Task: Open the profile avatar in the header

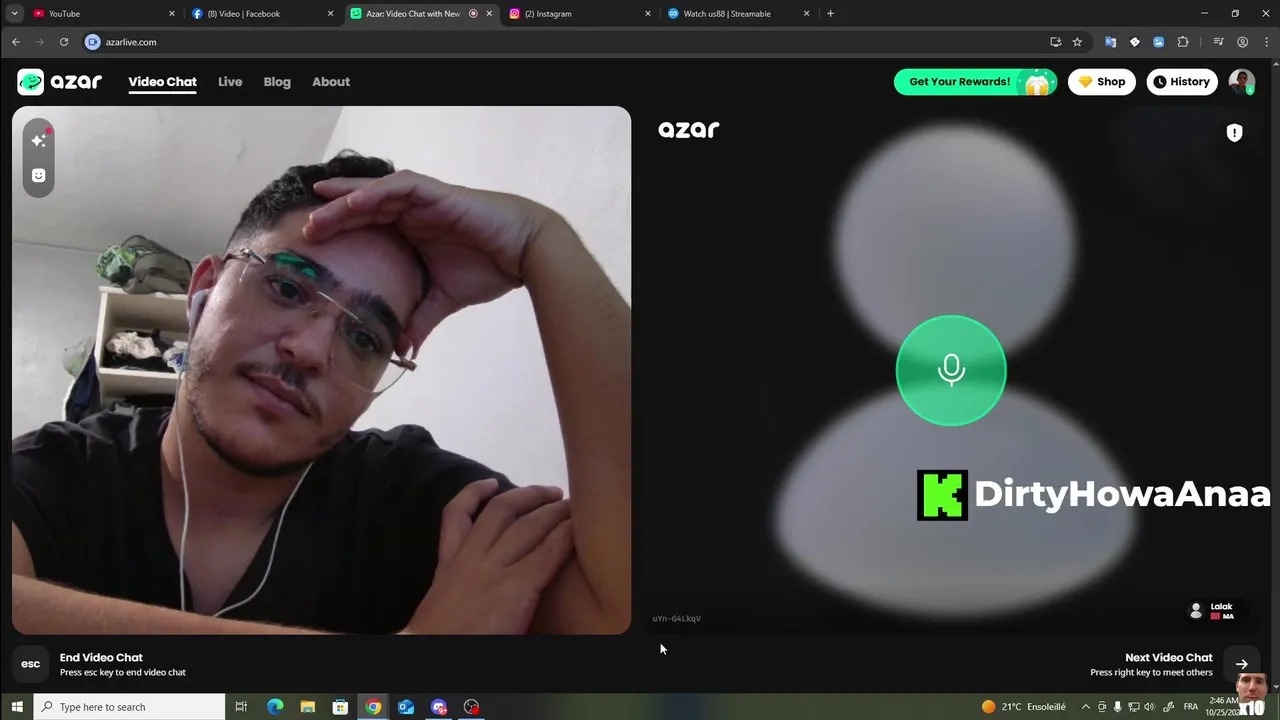Action: pos(1241,82)
